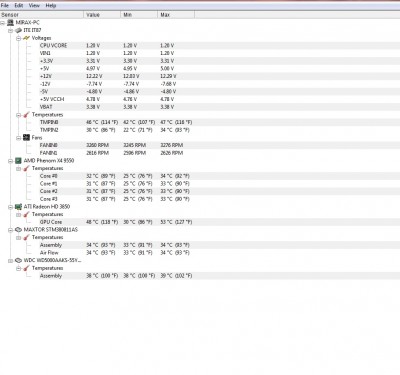This screenshot has width=400, height=375.
Task: Collapse the Voltages tree node
Action: point(19,38)
